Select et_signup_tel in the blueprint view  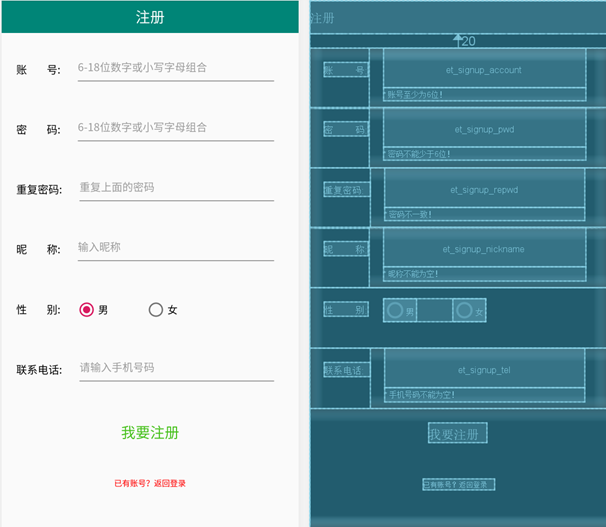coord(485,368)
